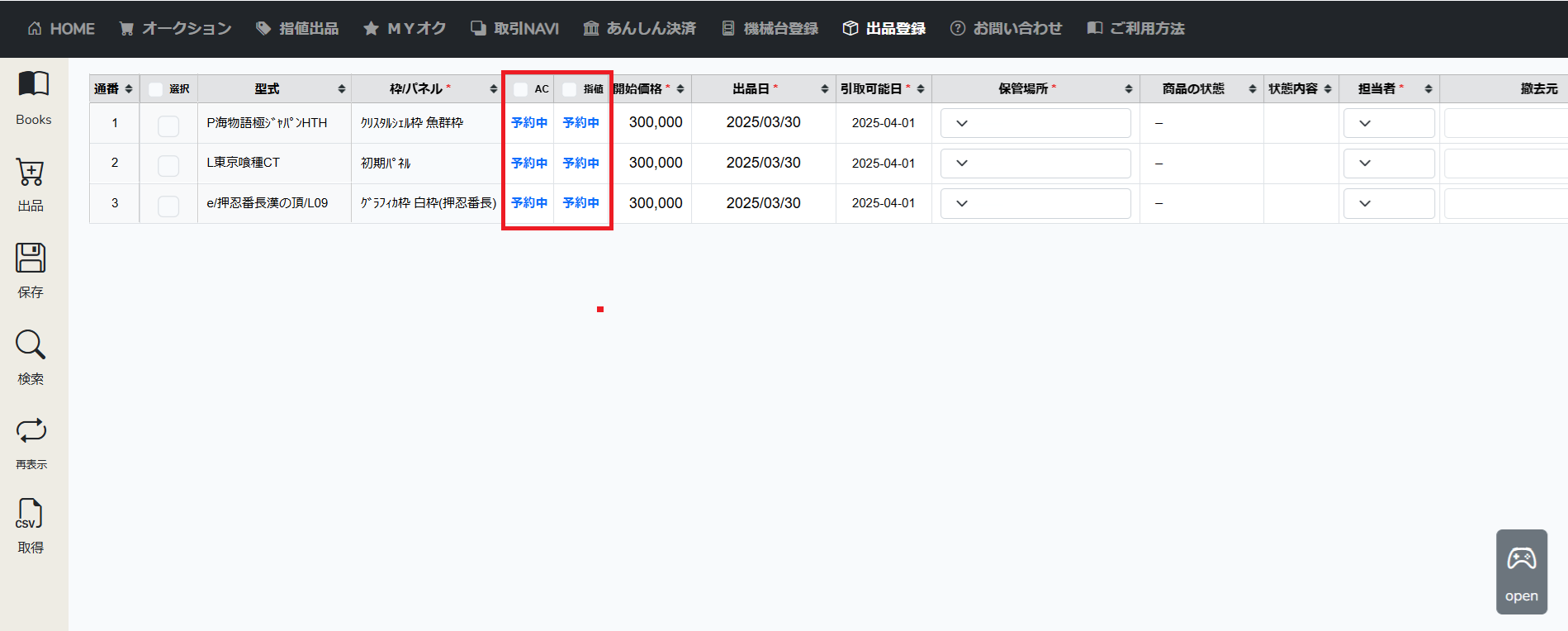Screen dimensions: 1568x631
Task: Click the グラフィカ枠 白枠(押忍番長) cell
Action: (429, 203)
